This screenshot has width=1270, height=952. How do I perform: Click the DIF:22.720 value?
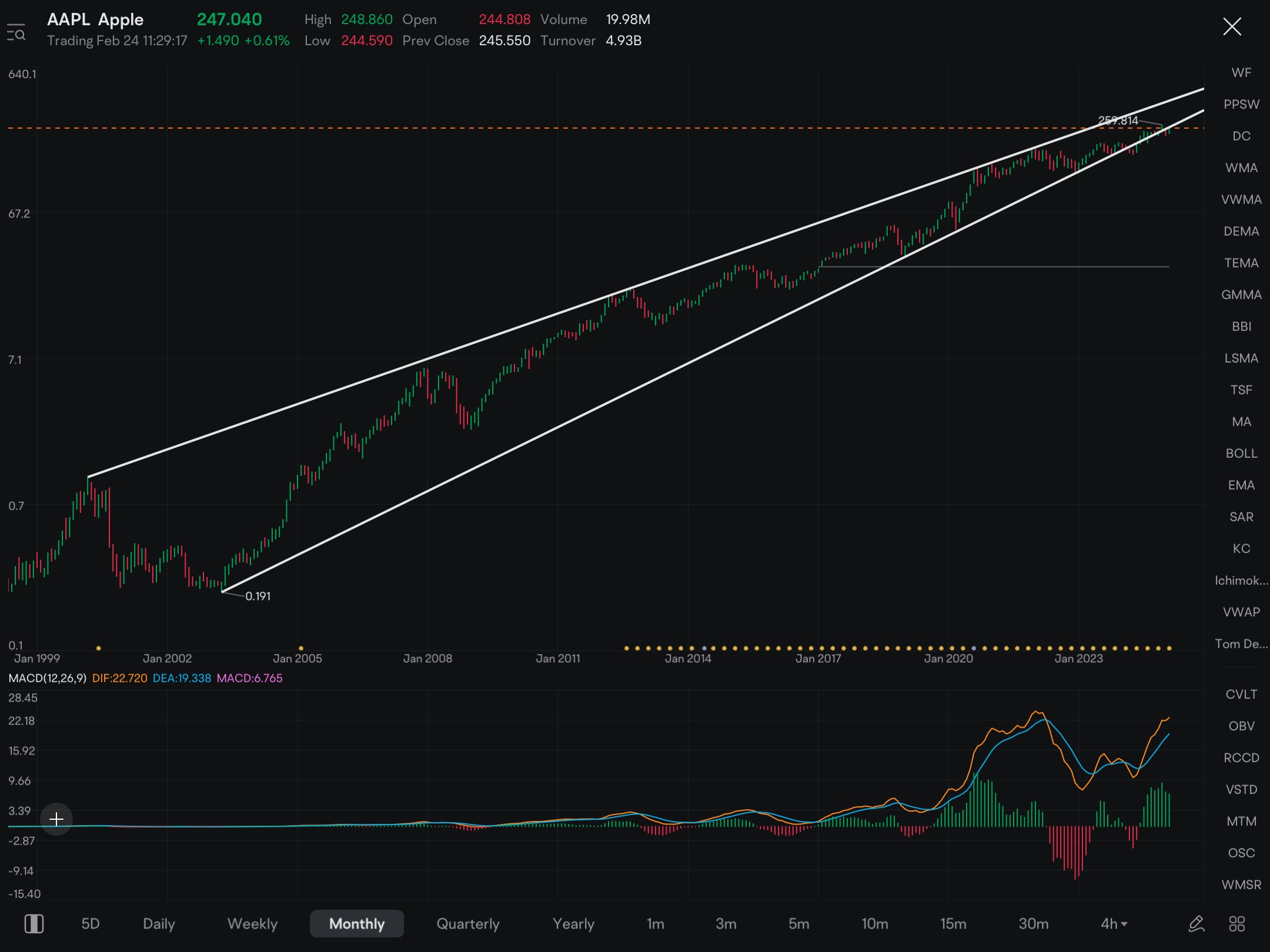[120, 678]
